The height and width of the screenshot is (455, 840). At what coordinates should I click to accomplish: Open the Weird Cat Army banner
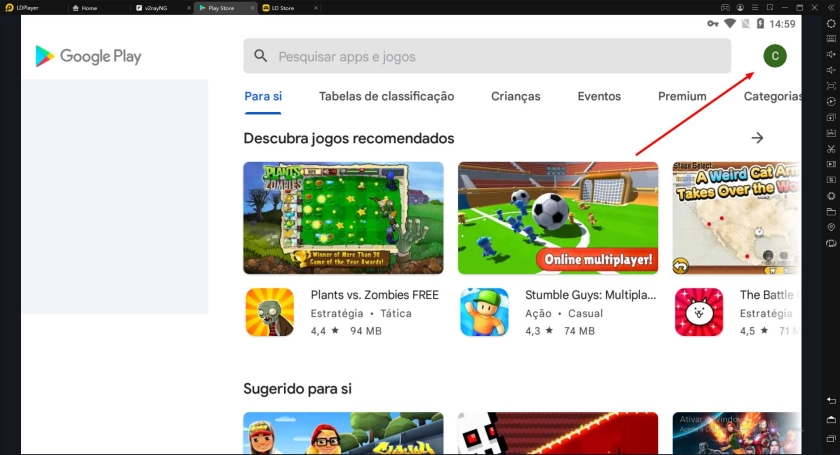point(737,218)
